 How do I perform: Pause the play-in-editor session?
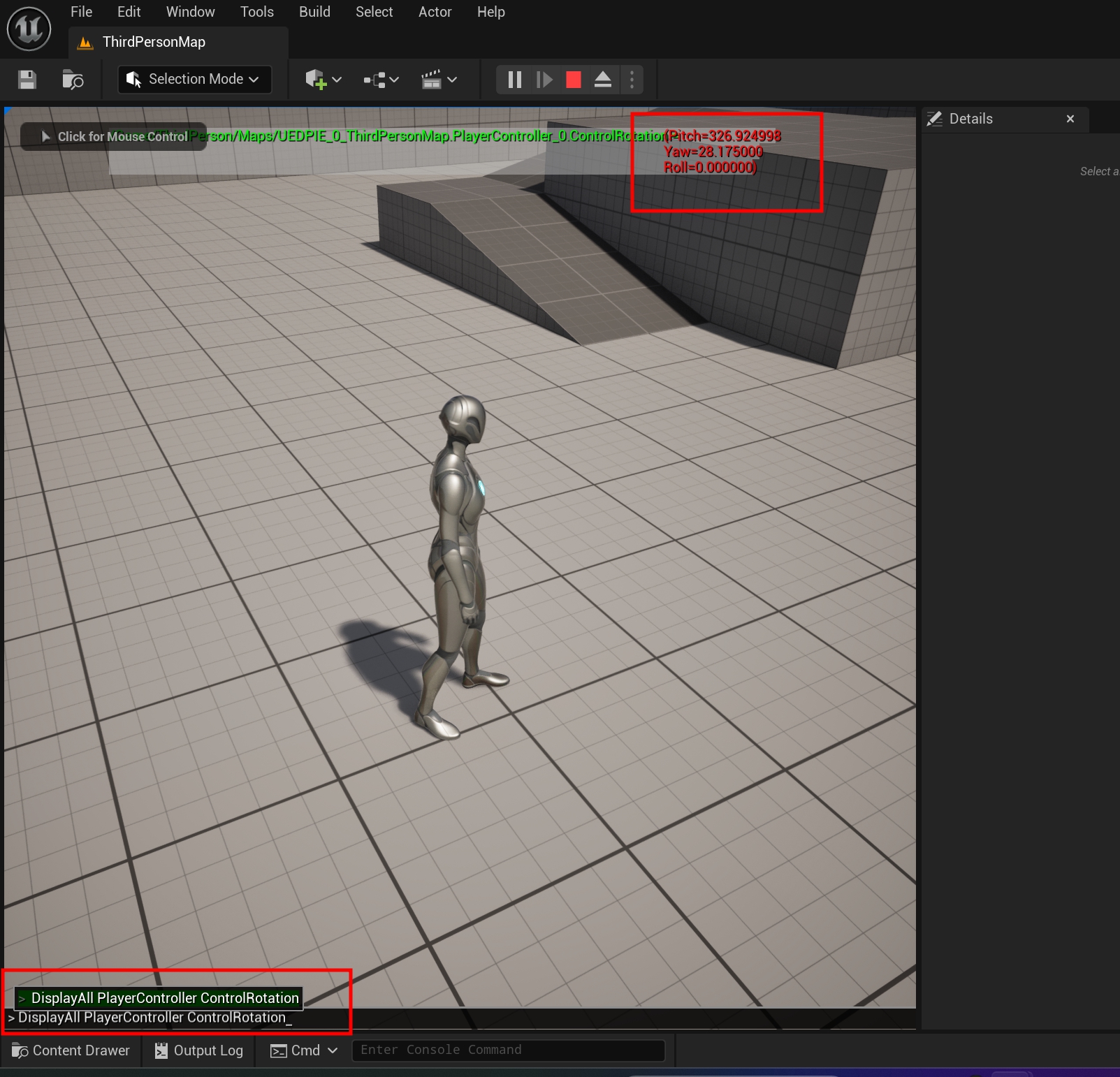515,80
